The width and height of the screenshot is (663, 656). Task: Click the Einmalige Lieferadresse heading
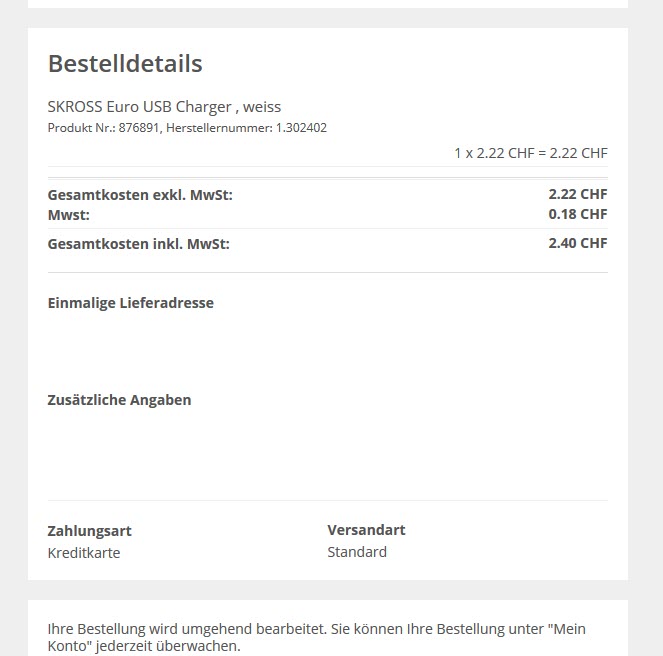point(130,303)
